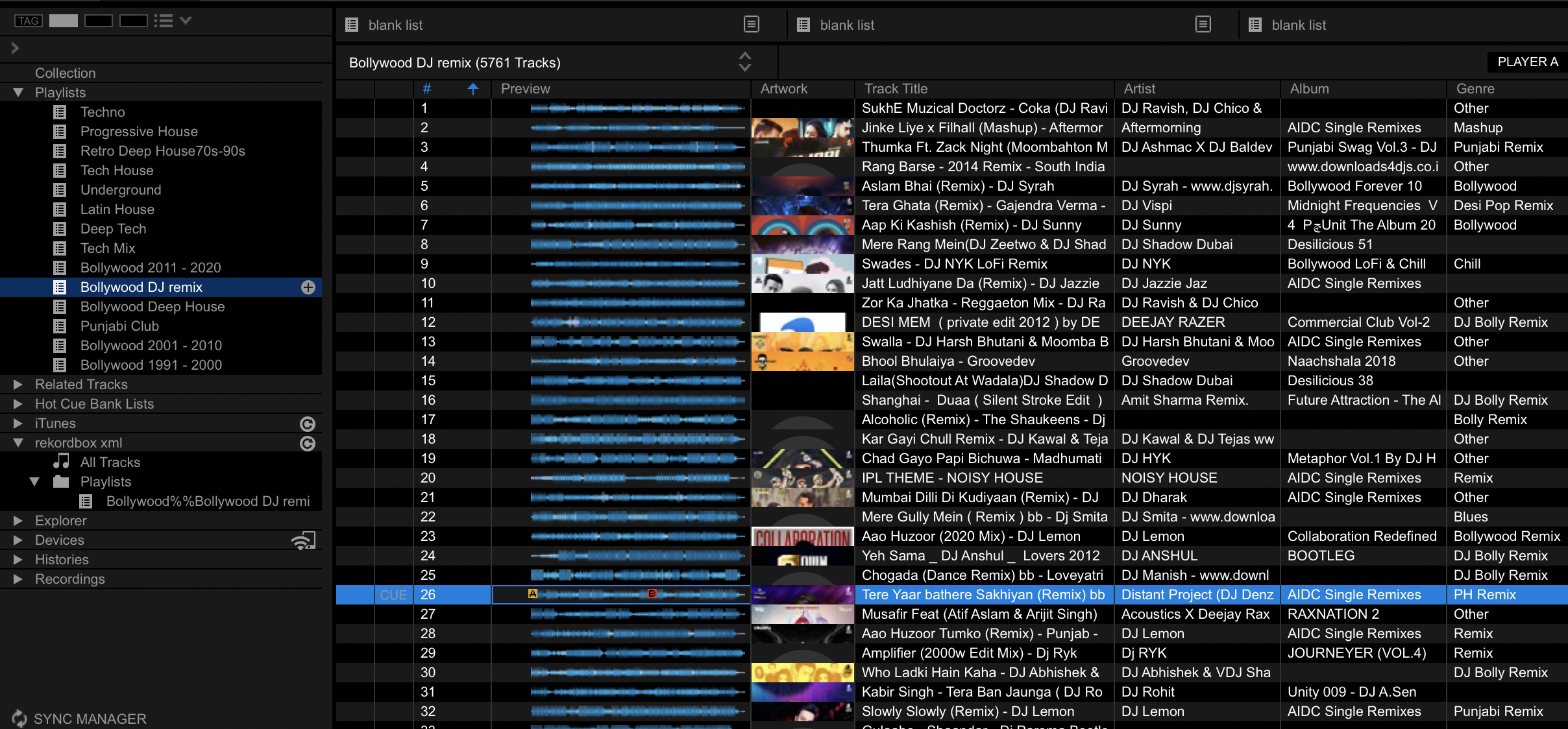This screenshot has height=729, width=1568.
Task: Expand the Histories section
Action: [x=18, y=560]
